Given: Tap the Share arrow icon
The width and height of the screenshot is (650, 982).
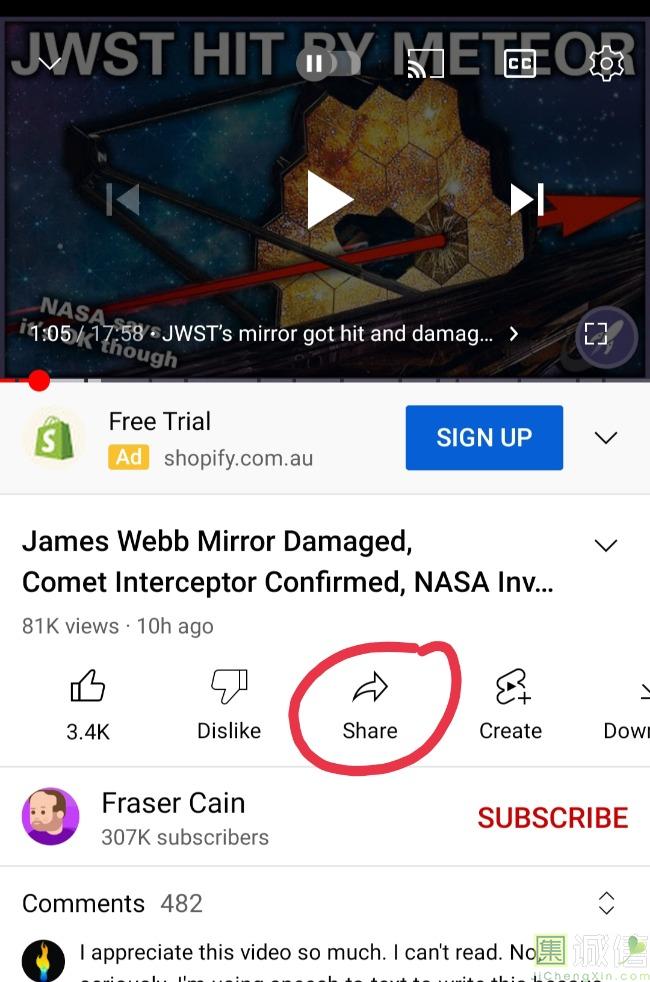Looking at the screenshot, I should (x=370, y=687).
